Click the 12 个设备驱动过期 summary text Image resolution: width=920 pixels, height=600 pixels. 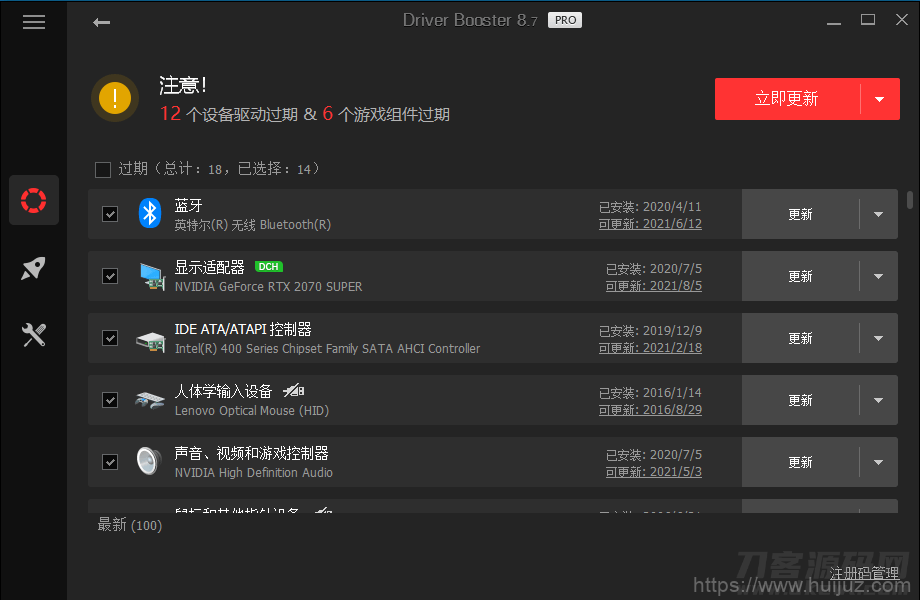coord(229,114)
